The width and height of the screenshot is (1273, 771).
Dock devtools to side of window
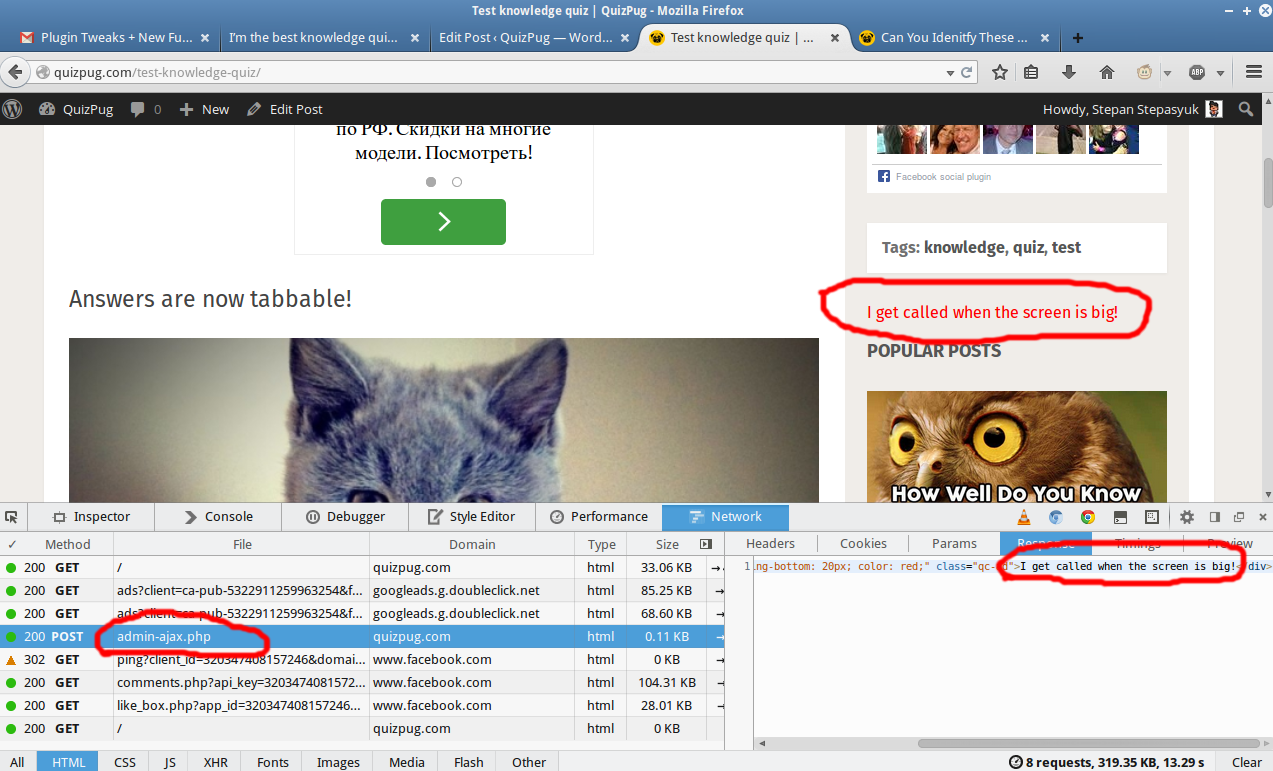coord(1215,517)
